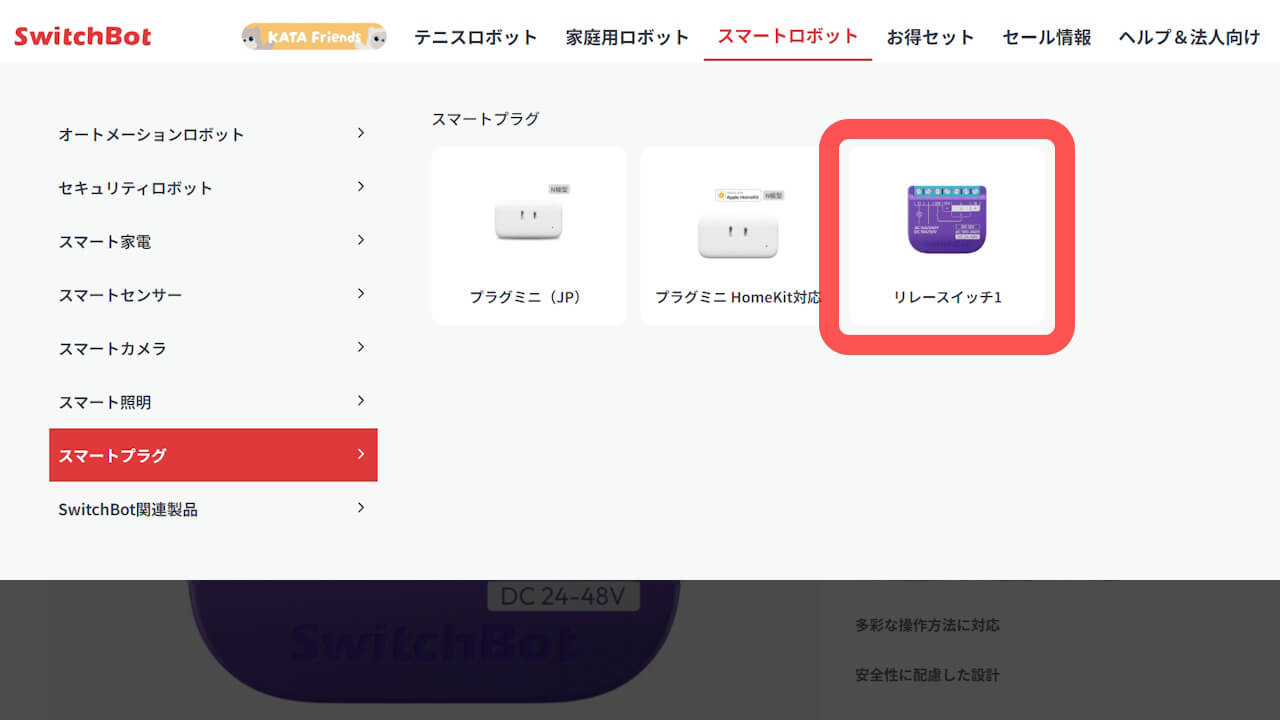The width and height of the screenshot is (1280, 720).
Task: Click the プラグミニ（JP） product image
Action: 529,214
